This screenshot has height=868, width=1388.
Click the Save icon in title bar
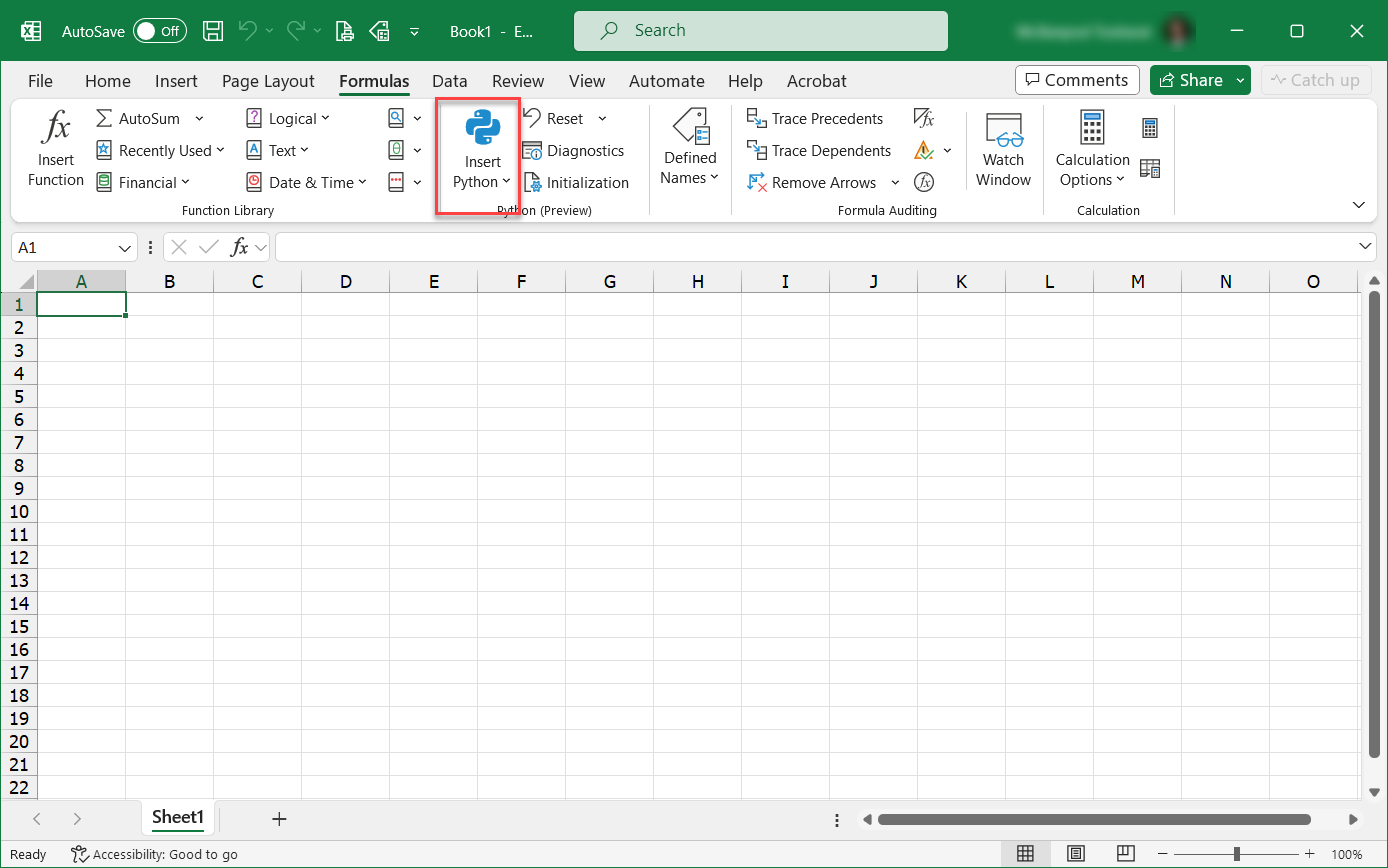[213, 31]
